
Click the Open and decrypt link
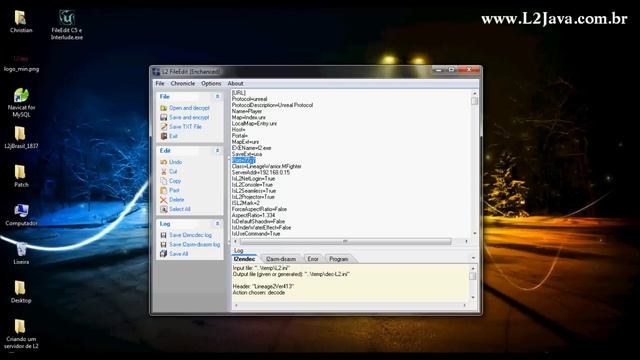189,108
